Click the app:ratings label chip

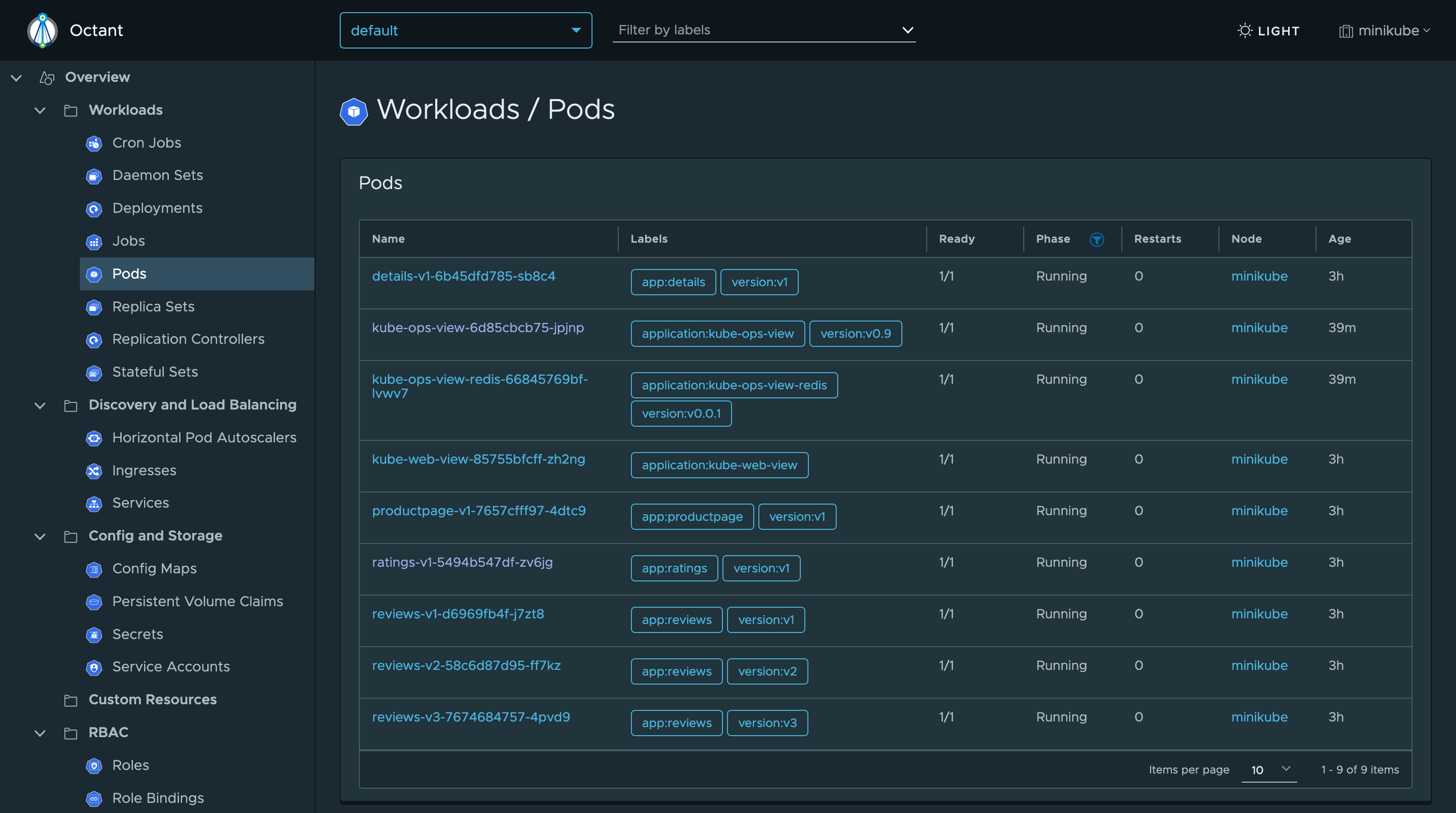(x=674, y=568)
